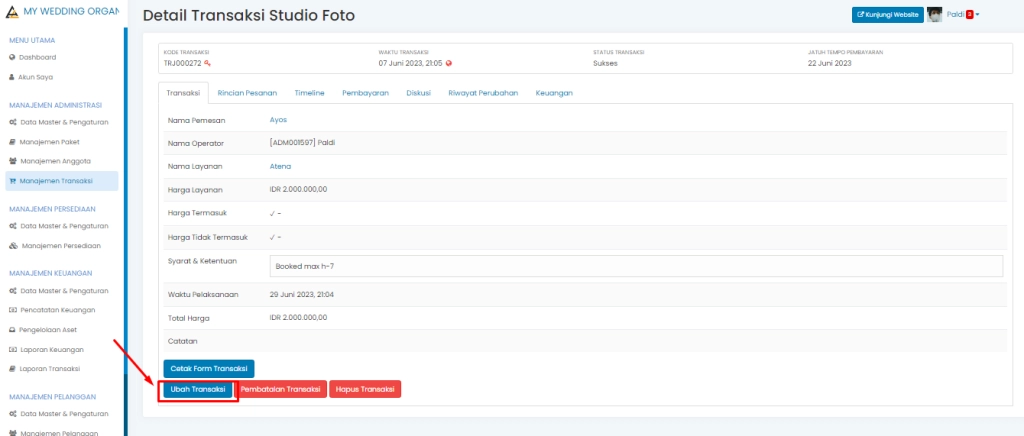The width and height of the screenshot is (1024, 436).
Task: Switch to the Rincian Pesanan tab
Action: coord(249,93)
